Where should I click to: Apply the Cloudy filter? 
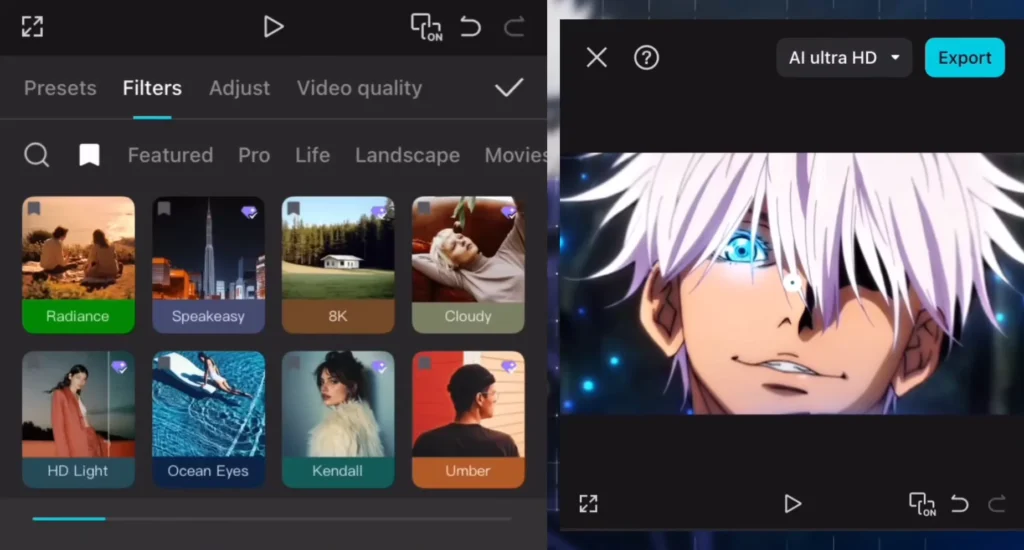click(468, 265)
